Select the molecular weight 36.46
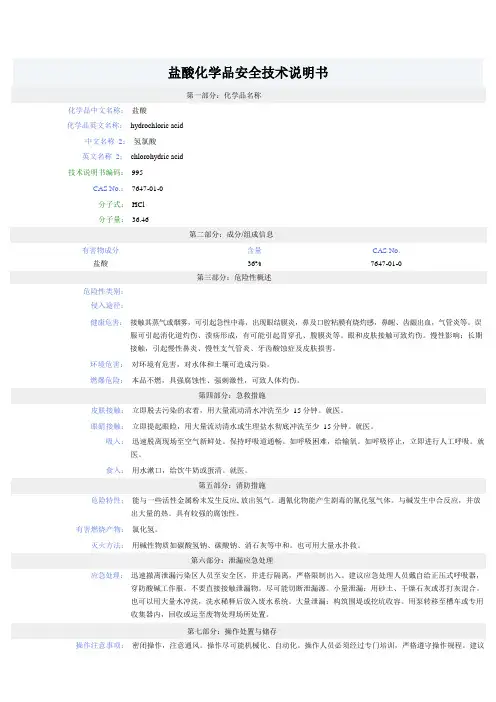This screenshot has width=496, height=702. pos(140,220)
